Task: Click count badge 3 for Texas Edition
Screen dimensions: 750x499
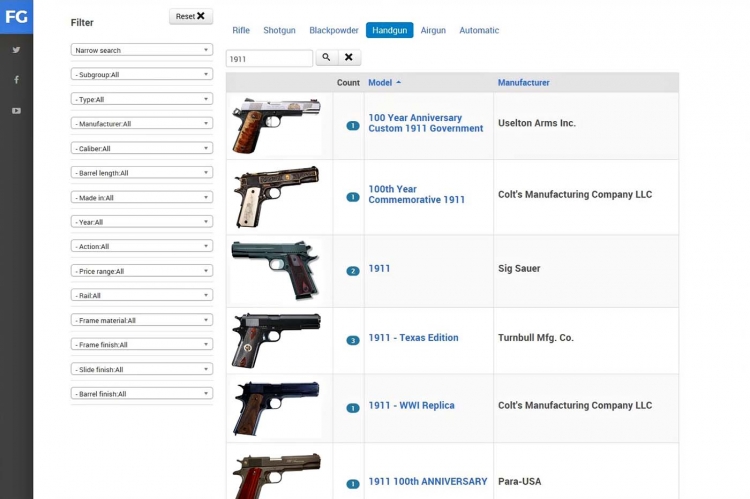Action: (x=353, y=341)
